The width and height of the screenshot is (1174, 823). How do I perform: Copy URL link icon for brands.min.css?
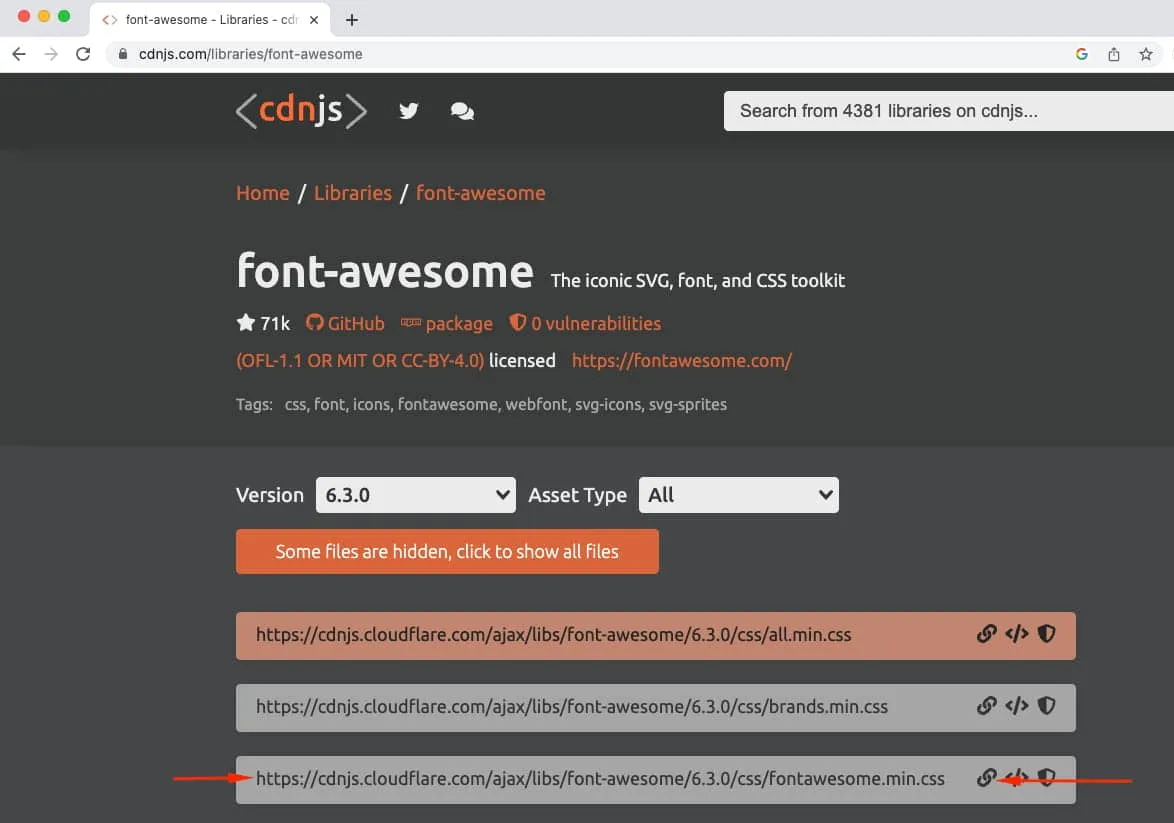tap(986, 706)
